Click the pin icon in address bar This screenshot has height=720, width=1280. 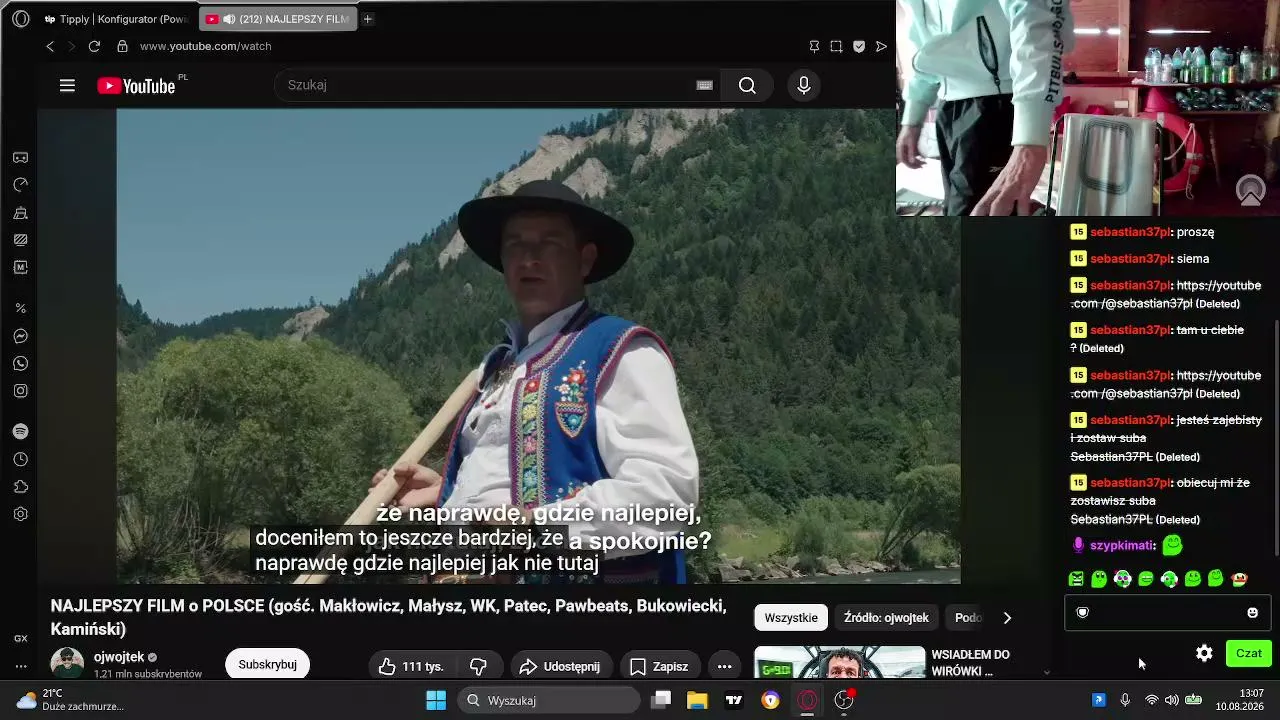click(x=814, y=46)
